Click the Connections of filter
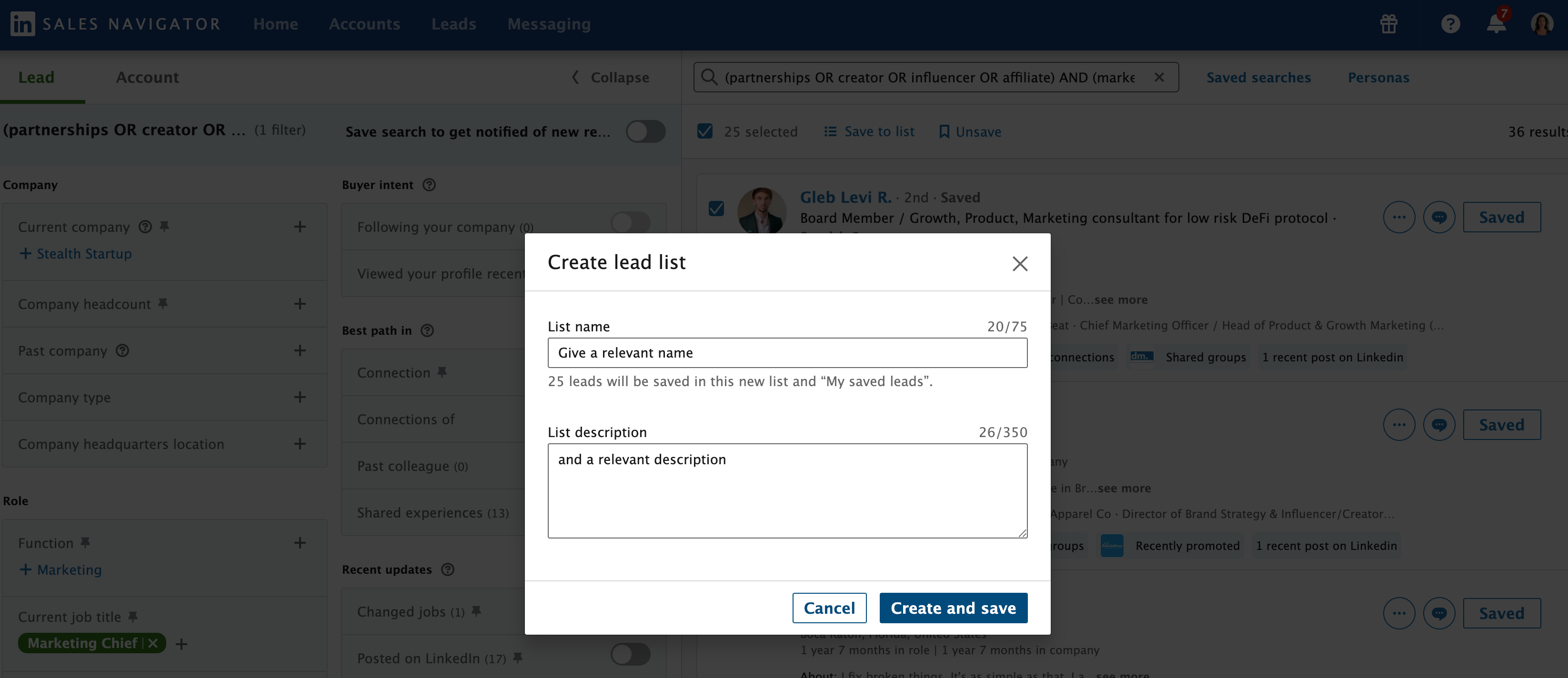1568x678 pixels. click(405, 419)
